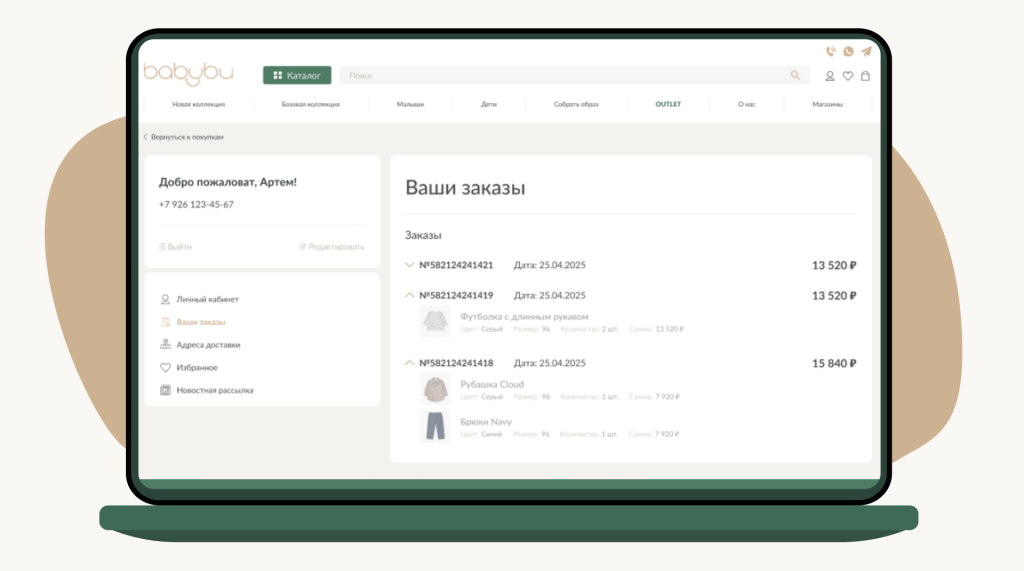1024x571 pixels.
Task: Click the Поиск search field
Action: click(575, 76)
